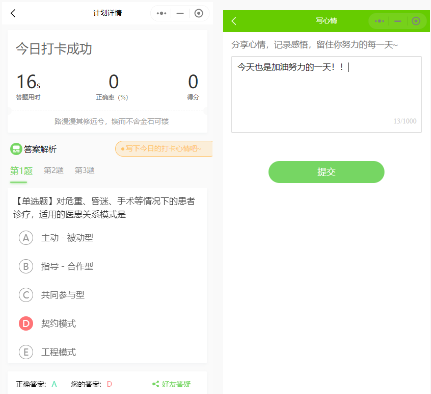Open the three-dot menu in the green header

379,21
